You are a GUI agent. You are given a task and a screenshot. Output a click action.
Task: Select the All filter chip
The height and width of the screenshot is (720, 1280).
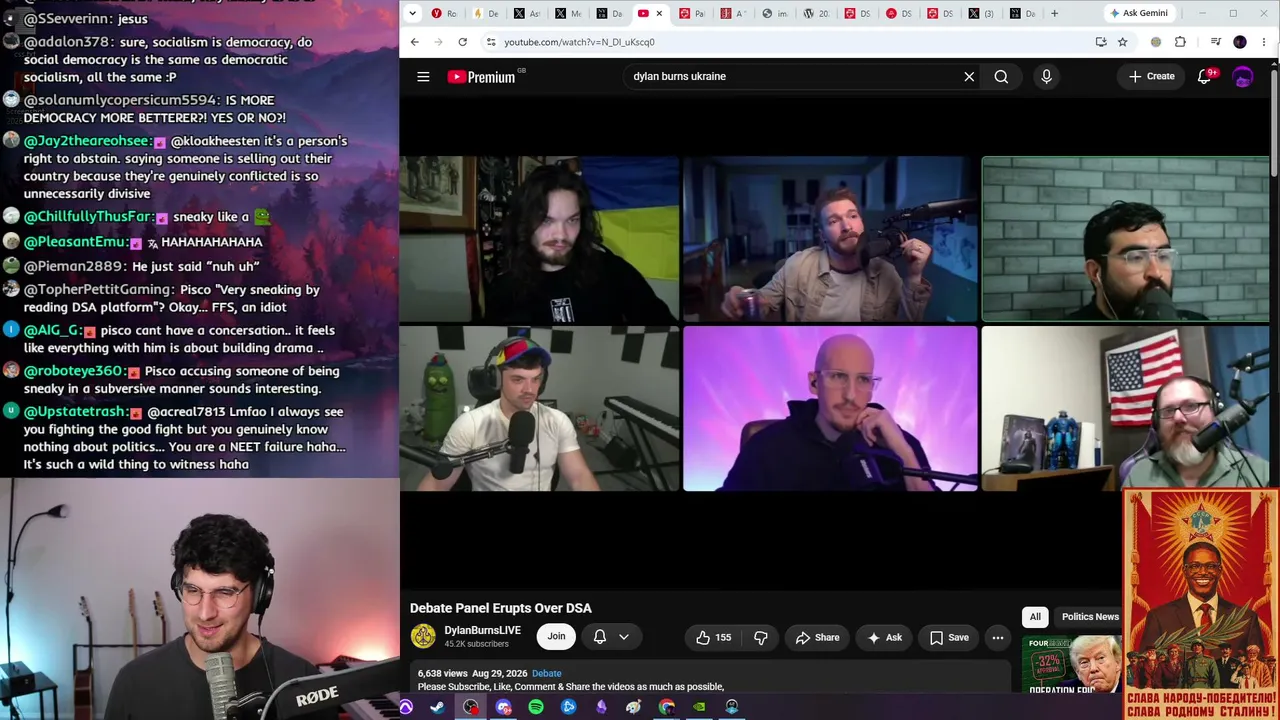click(1035, 617)
